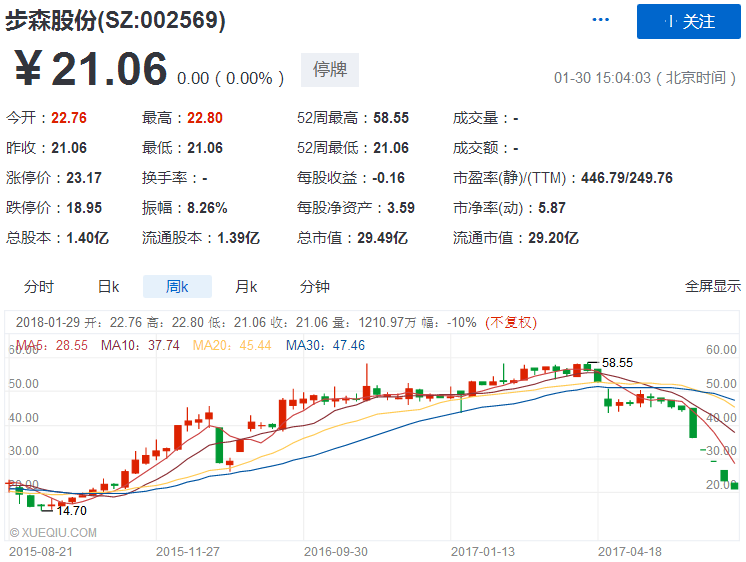Click the 每股净资产 value 3.59
The image size is (746, 562).
401,207
